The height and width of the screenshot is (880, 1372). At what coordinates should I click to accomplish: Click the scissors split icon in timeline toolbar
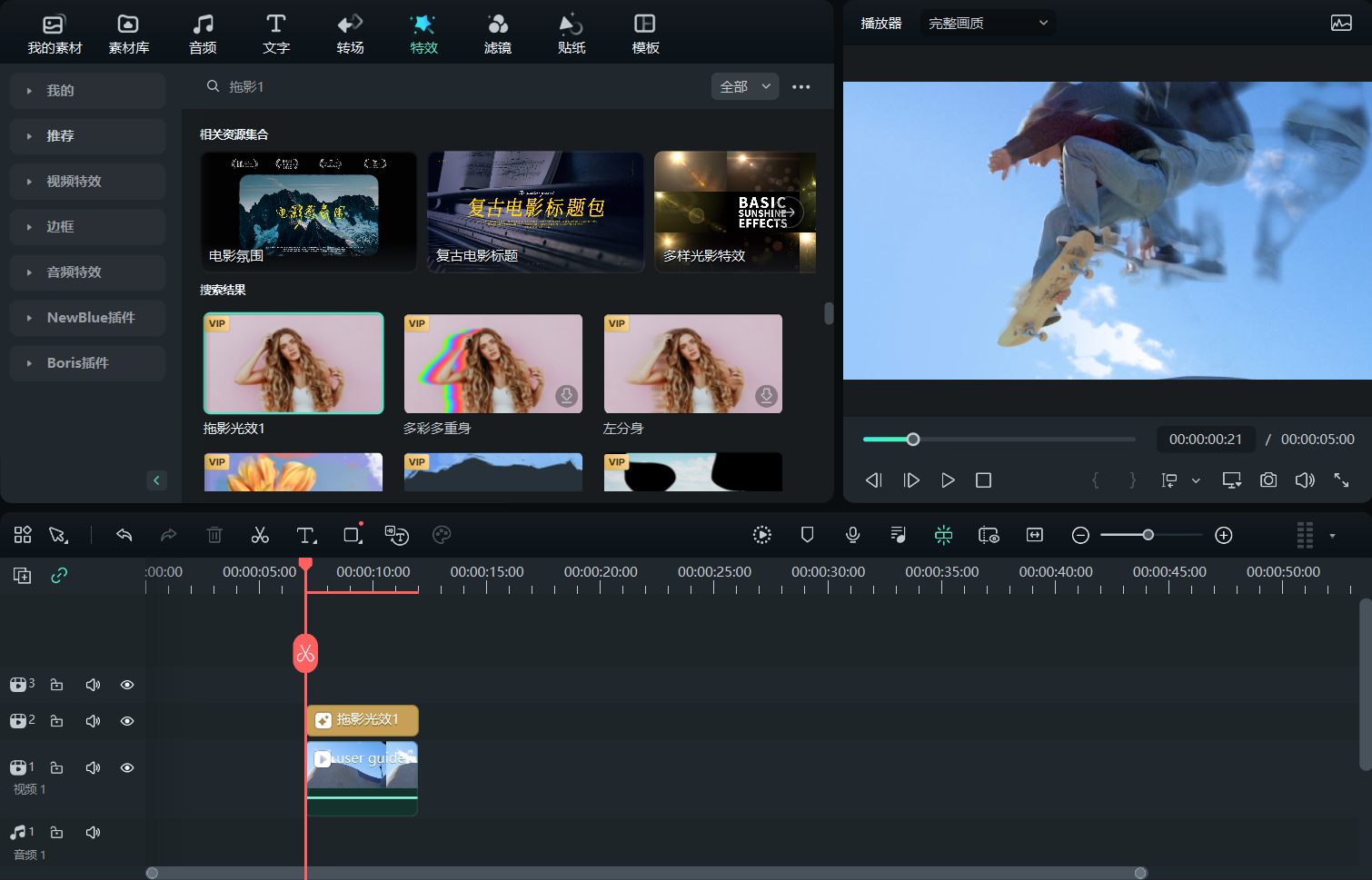(x=260, y=535)
